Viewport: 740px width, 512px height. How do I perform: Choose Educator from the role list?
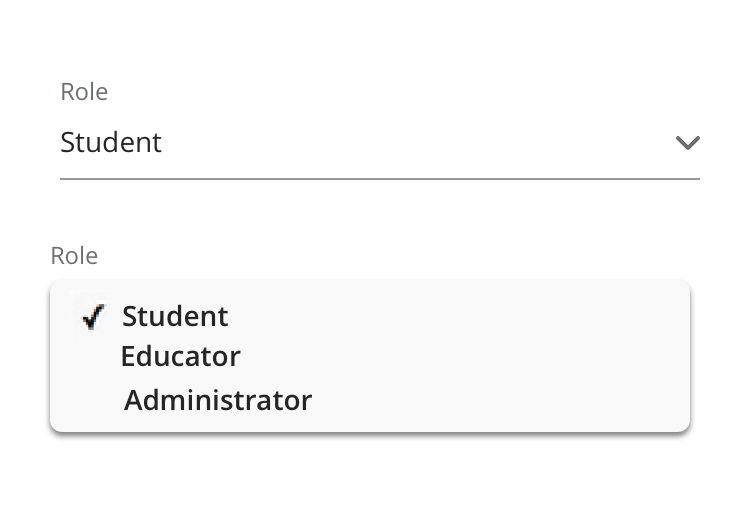pos(180,357)
